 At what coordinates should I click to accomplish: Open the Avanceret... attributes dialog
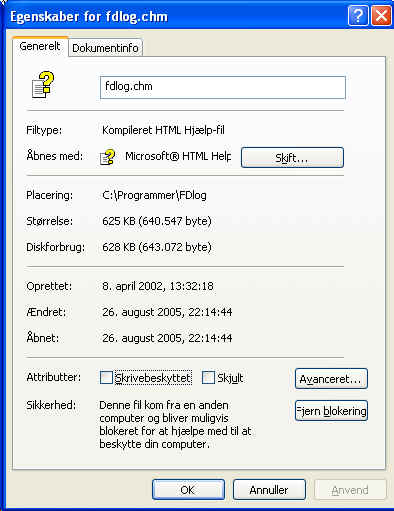(331, 379)
